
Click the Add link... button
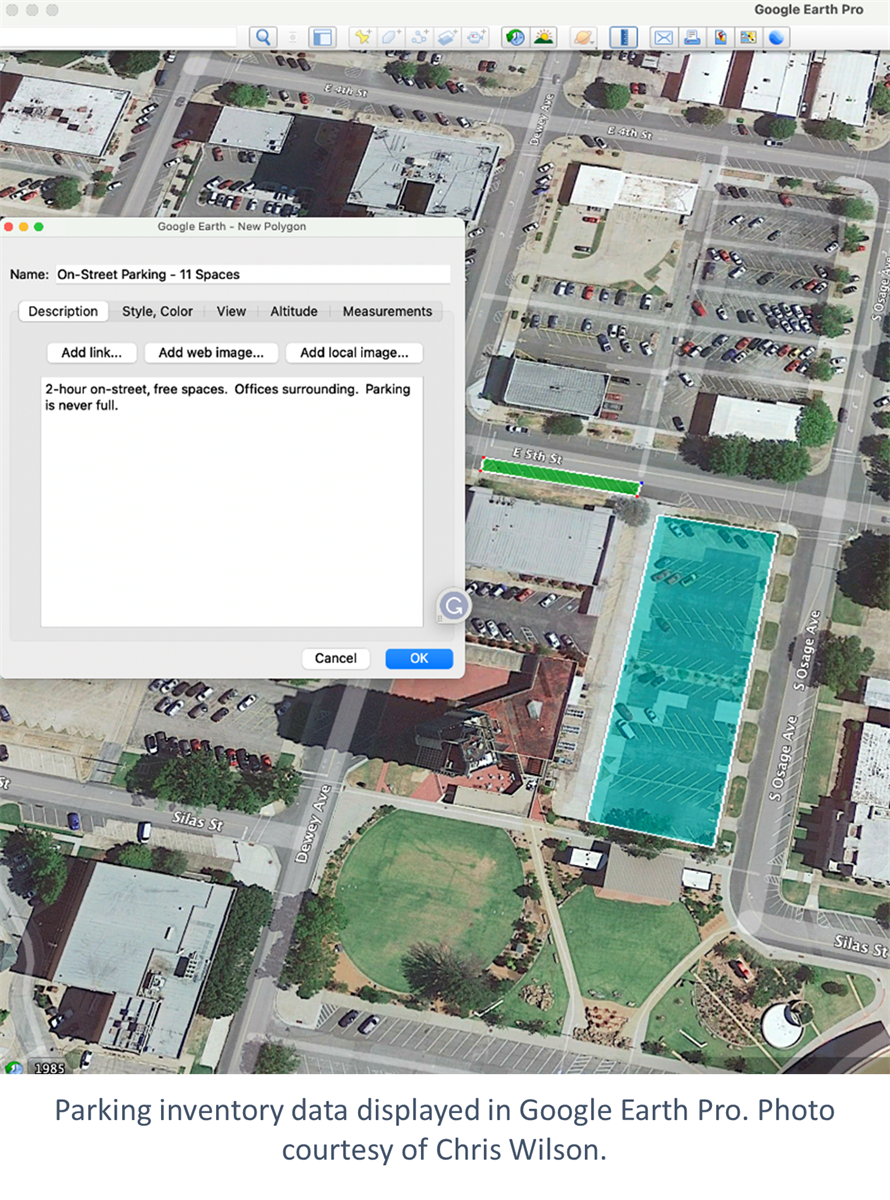tap(92, 353)
